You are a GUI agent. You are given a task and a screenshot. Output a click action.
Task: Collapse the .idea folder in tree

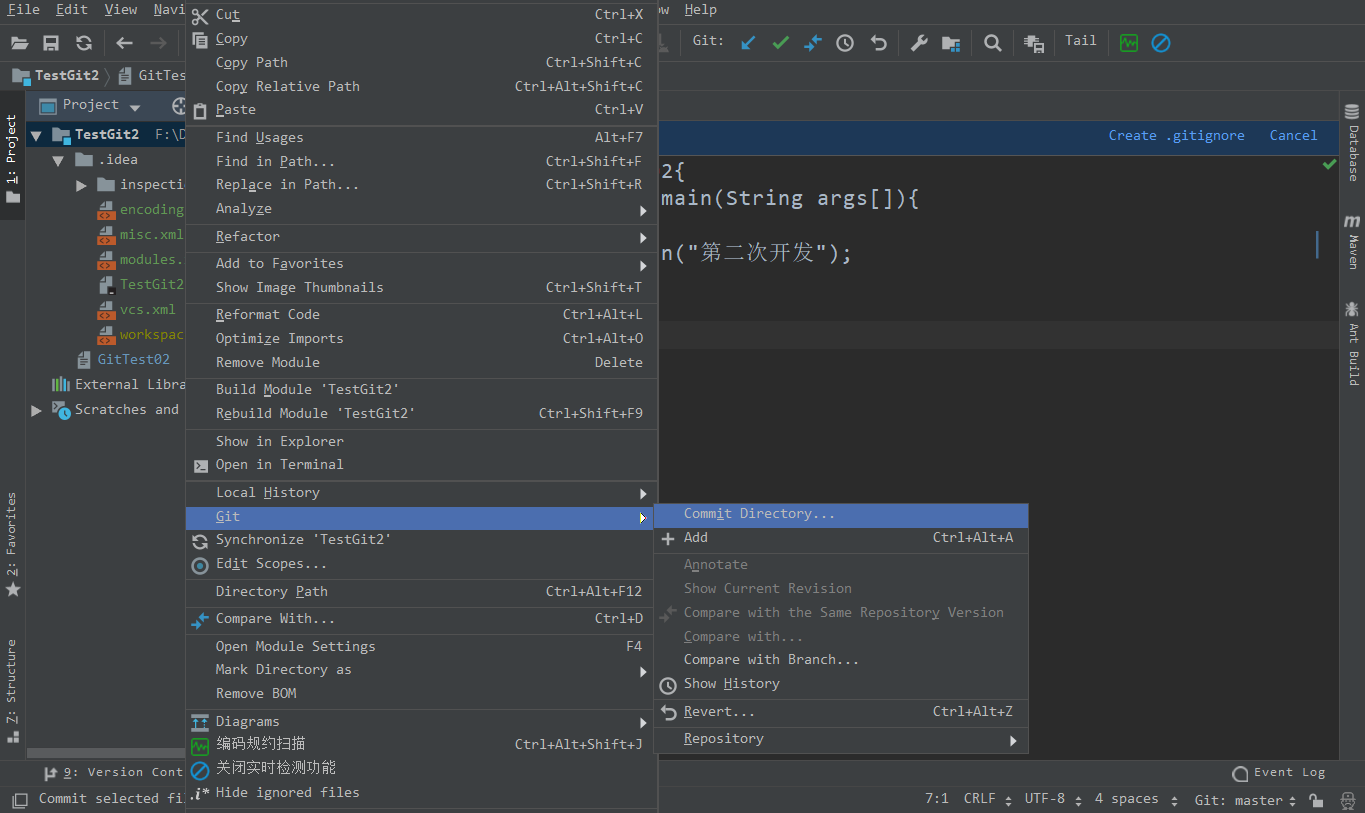58,160
